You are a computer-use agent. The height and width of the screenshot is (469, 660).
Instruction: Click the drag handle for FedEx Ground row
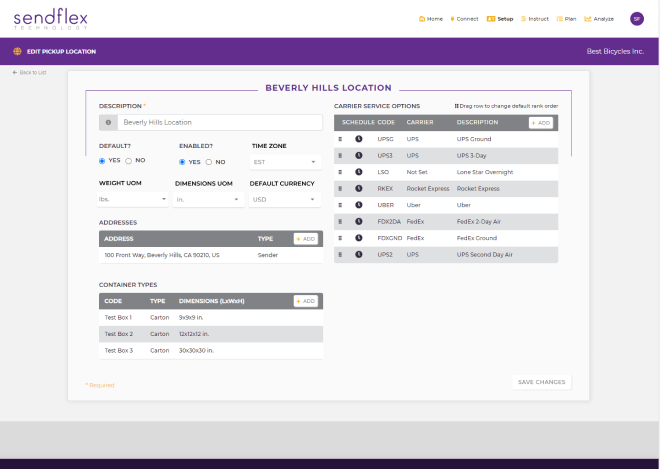coord(341,238)
